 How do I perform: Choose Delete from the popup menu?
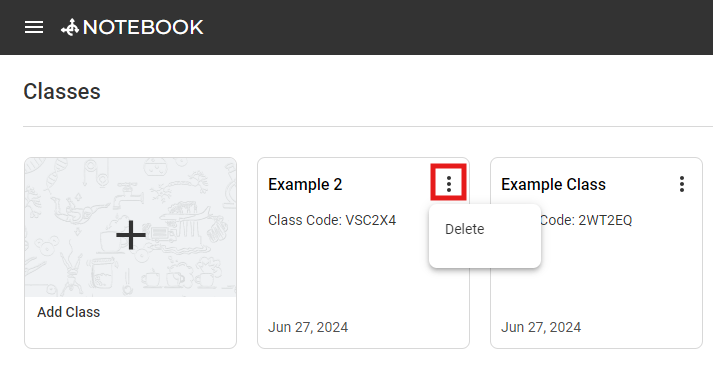[464, 229]
